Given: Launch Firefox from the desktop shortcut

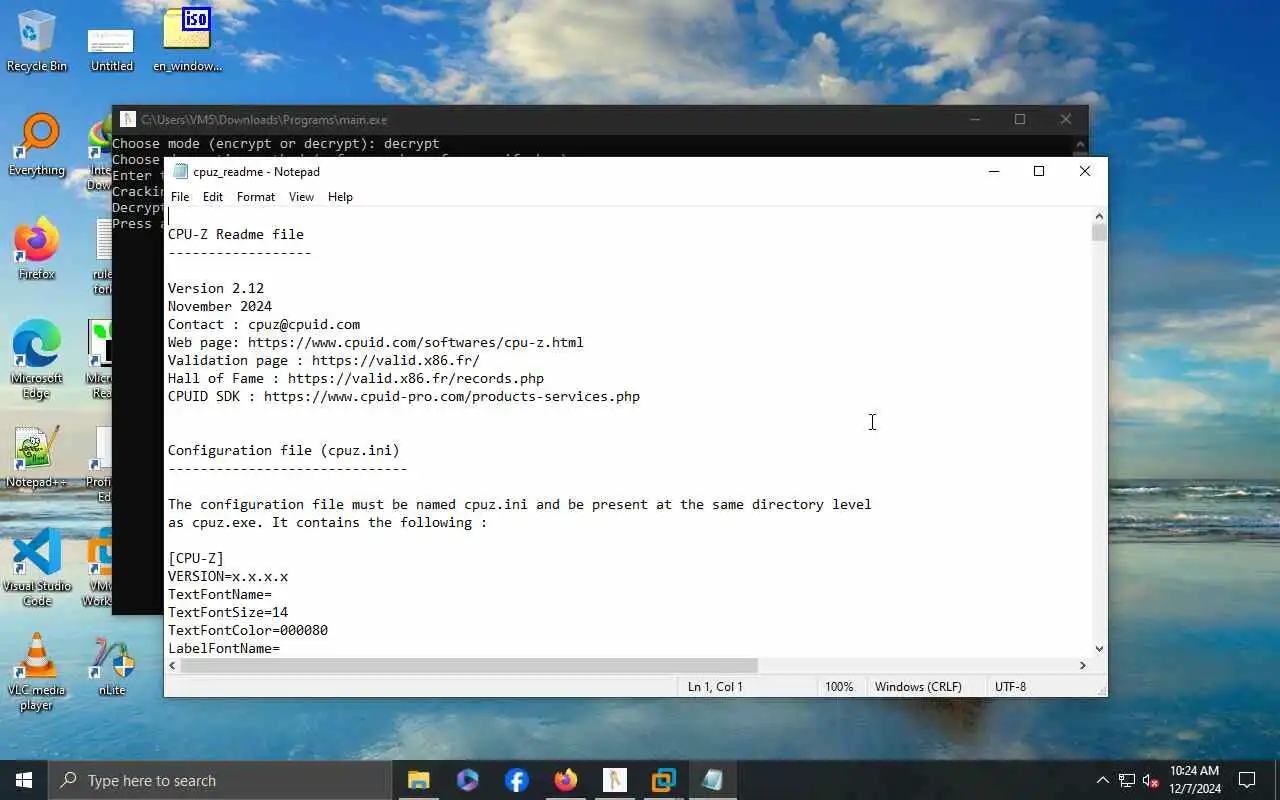Looking at the screenshot, I should click(37, 250).
